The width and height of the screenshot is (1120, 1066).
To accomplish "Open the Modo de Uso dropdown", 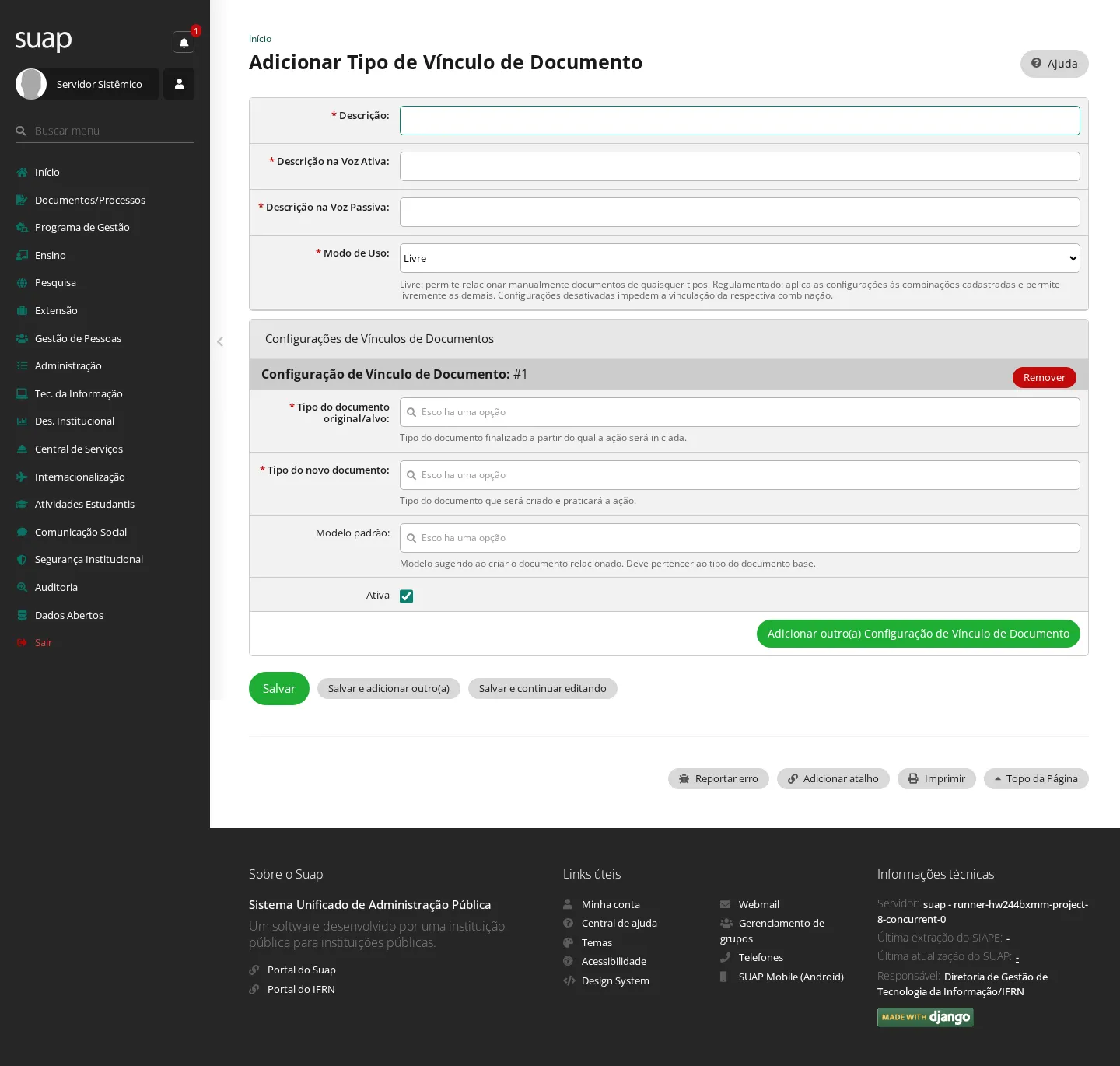I will pyautogui.click(x=740, y=258).
